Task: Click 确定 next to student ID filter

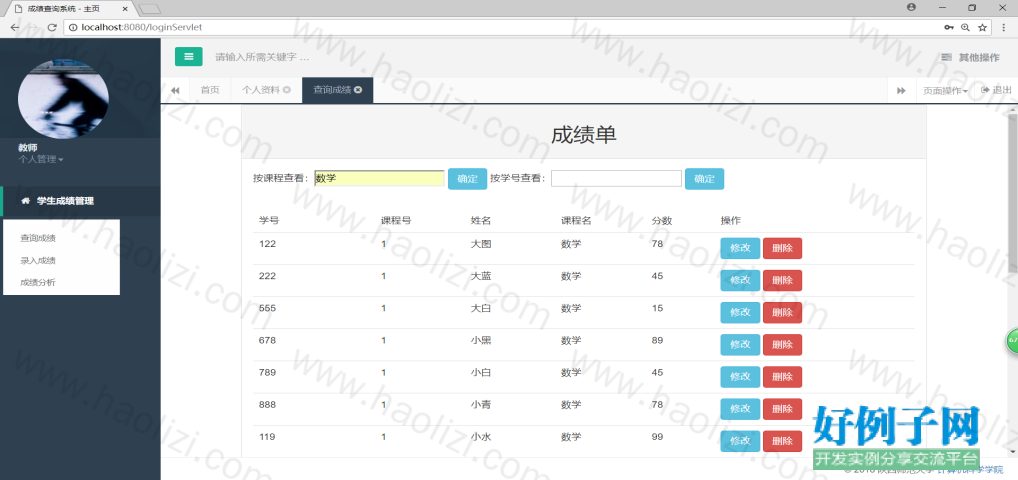Action: [704, 179]
